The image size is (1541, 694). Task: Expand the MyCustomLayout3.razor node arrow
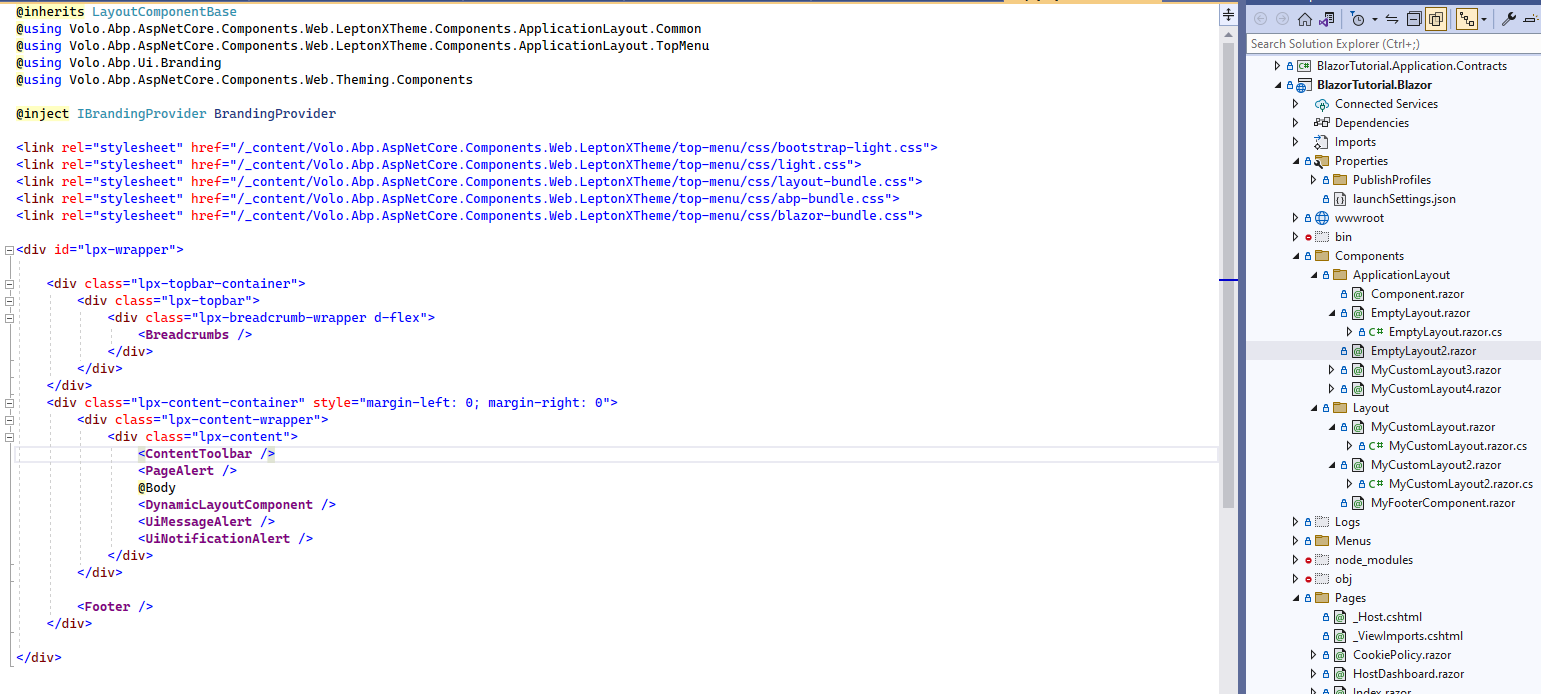tap(1331, 370)
